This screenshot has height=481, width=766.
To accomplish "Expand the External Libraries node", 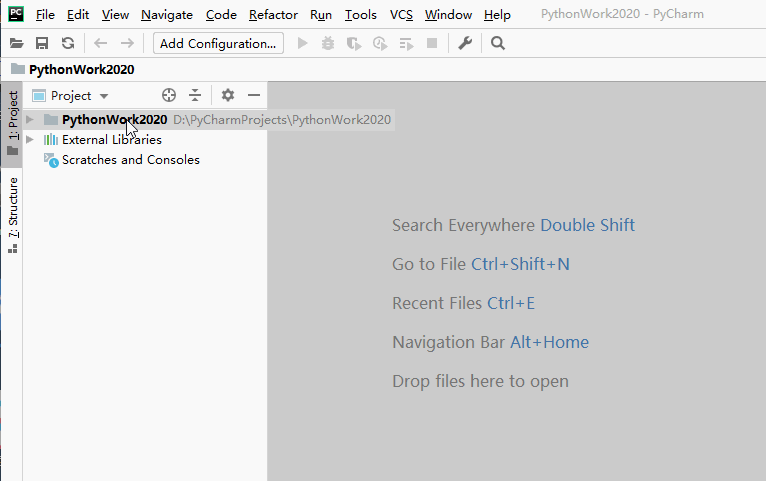I will click(30, 139).
